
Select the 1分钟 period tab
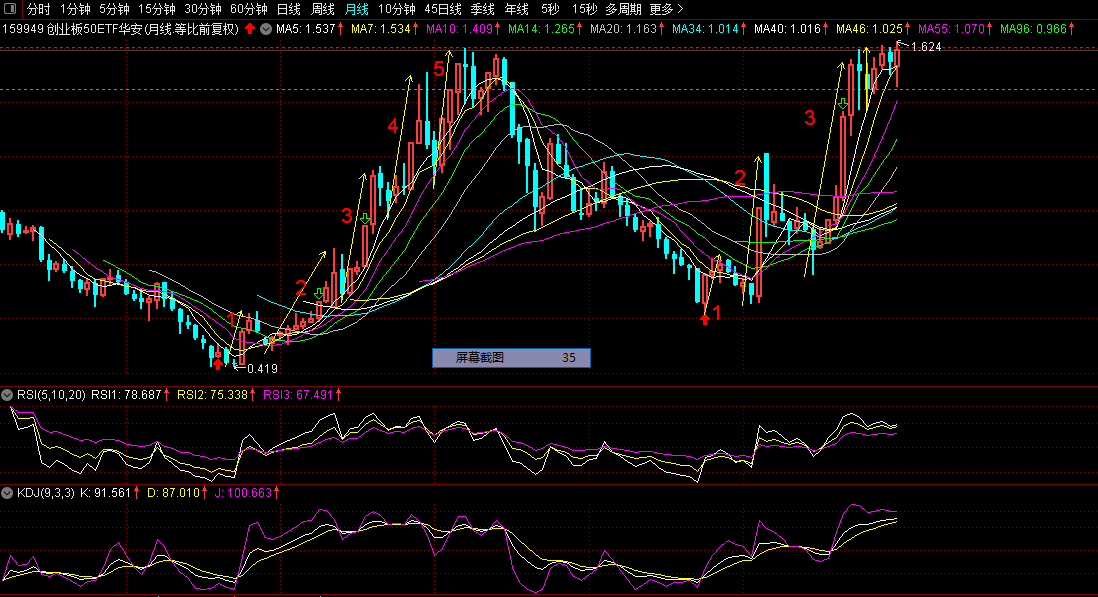(75, 9)
